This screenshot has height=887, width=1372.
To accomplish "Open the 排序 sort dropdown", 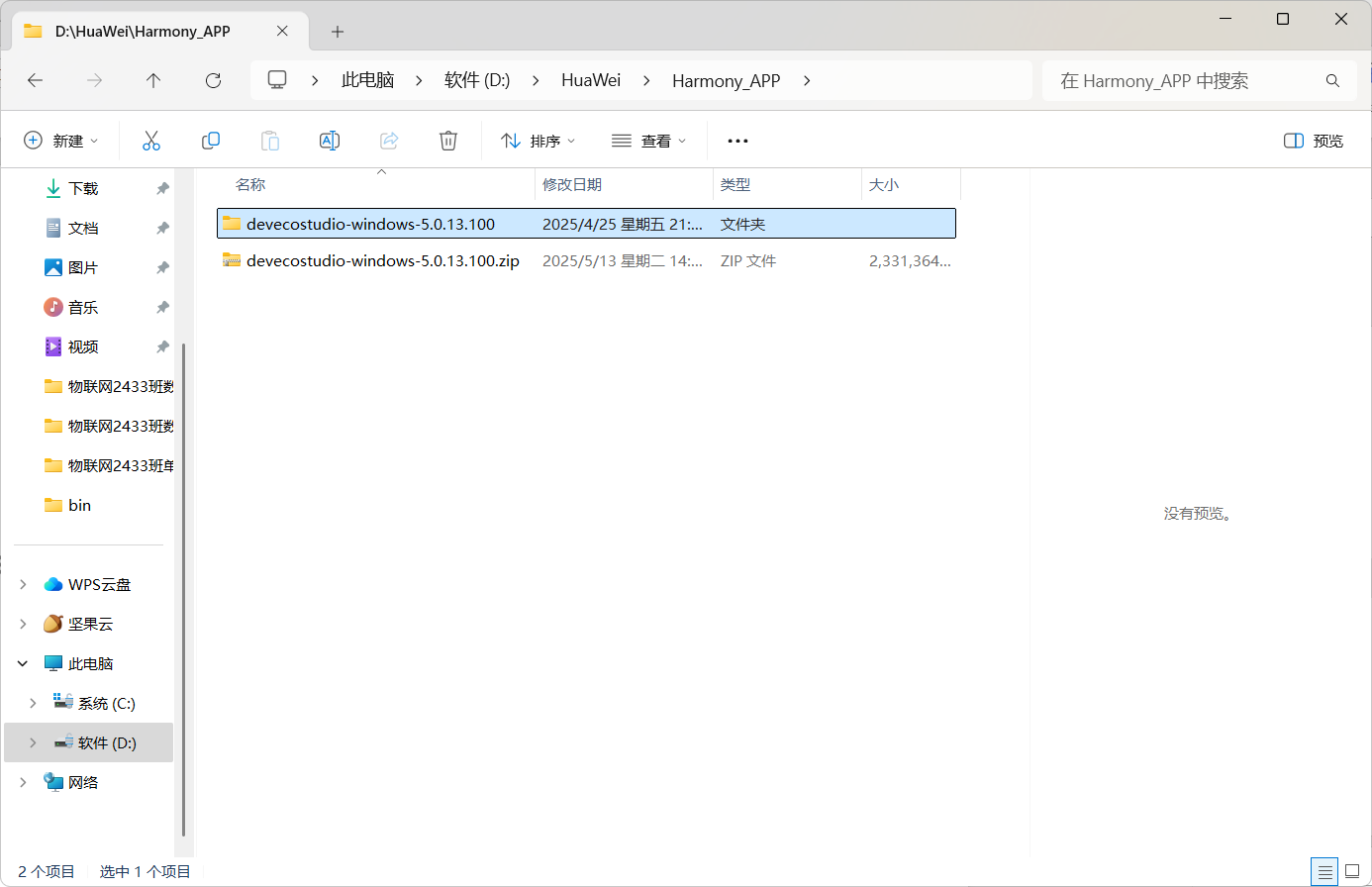I will pyautogui.click(x=538, y=141).
